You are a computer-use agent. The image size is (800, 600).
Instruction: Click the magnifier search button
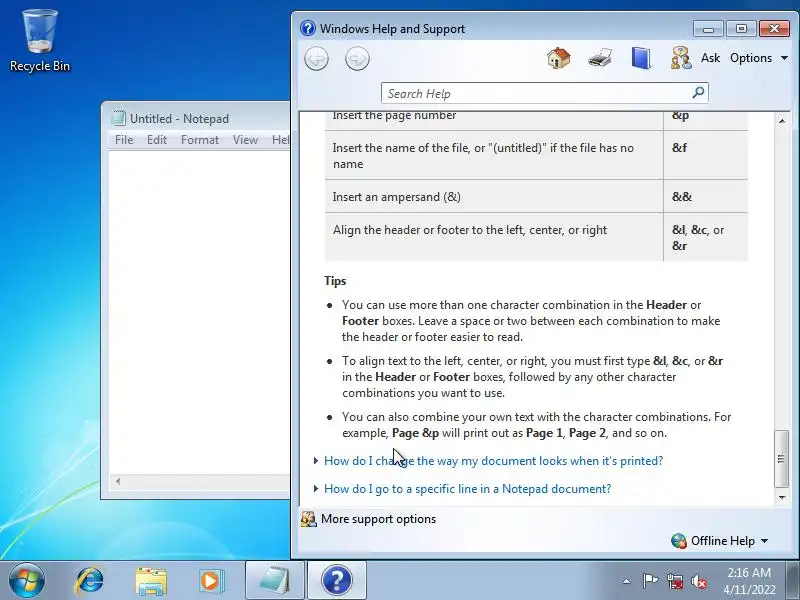pyautogui.click(x=698, y=93)
